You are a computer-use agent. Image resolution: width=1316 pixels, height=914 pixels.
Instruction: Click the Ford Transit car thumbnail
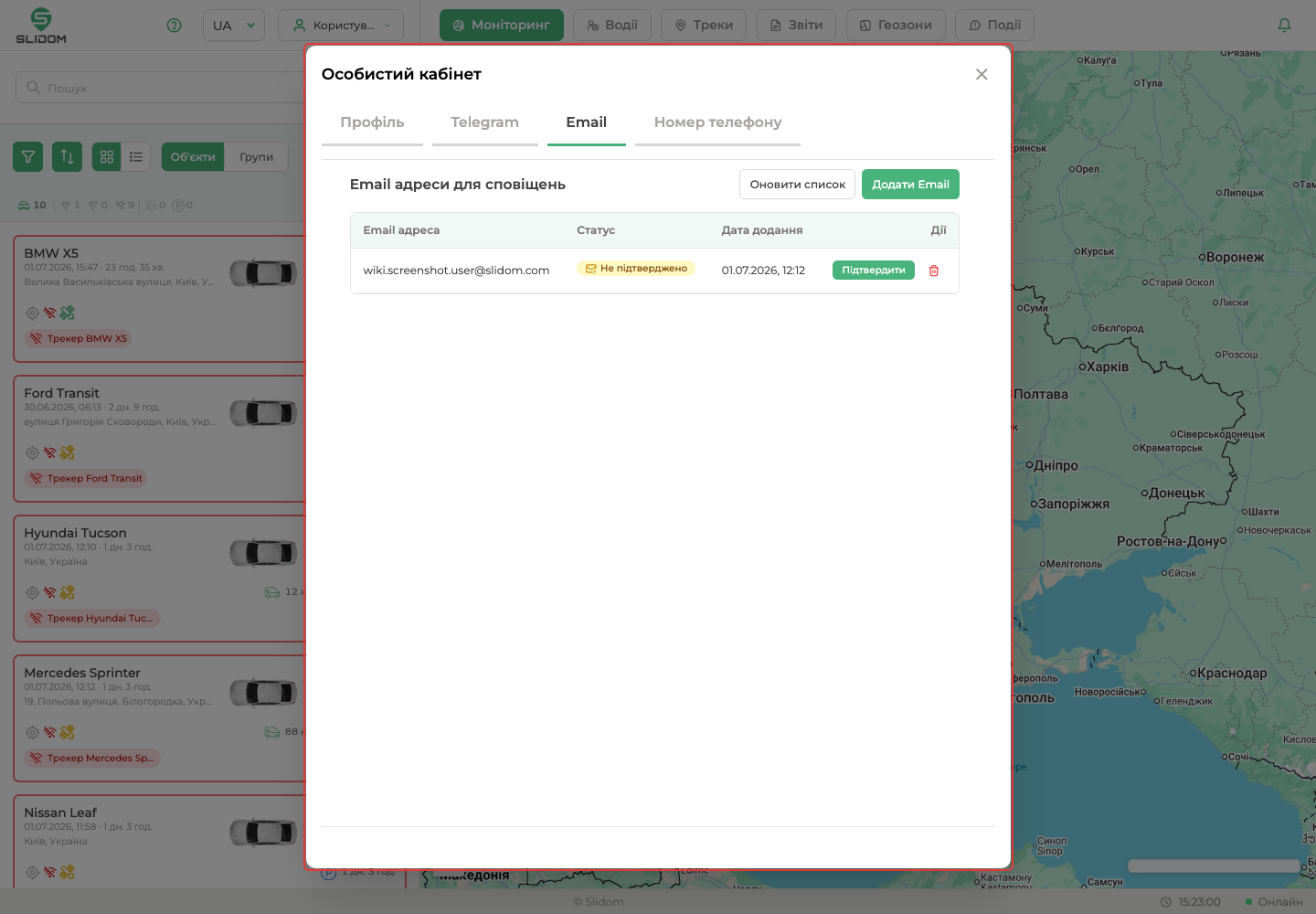pos(263,412)
